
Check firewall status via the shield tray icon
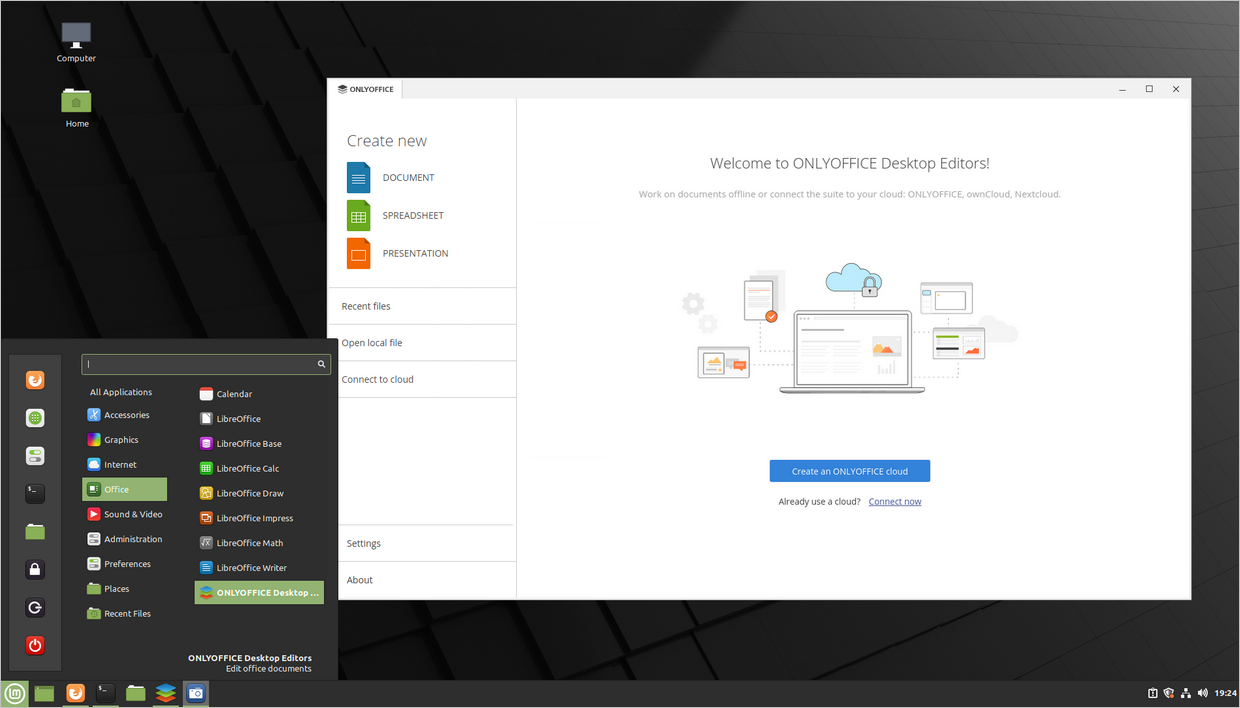tap(1168, 692)
